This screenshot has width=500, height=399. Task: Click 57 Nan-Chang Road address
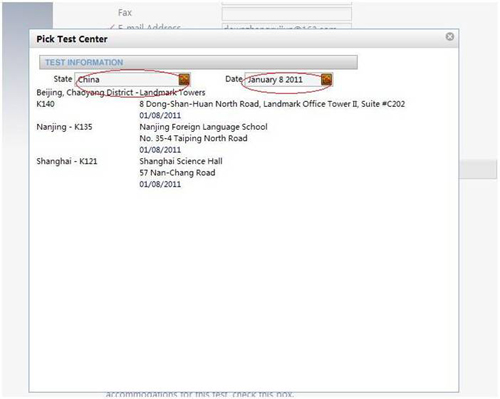177,173
